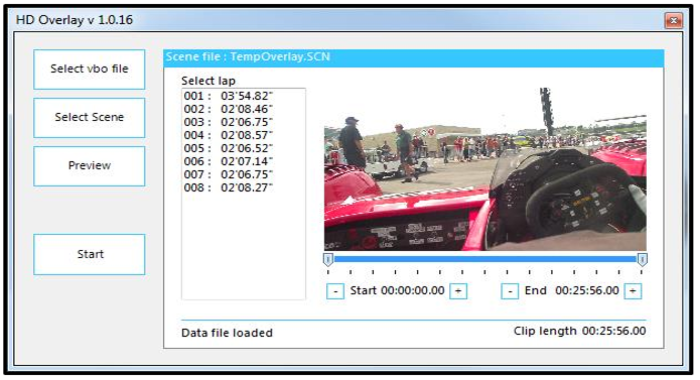Click the end handle on the clip slider
The image size is (700, 380).
click(642, 259)
